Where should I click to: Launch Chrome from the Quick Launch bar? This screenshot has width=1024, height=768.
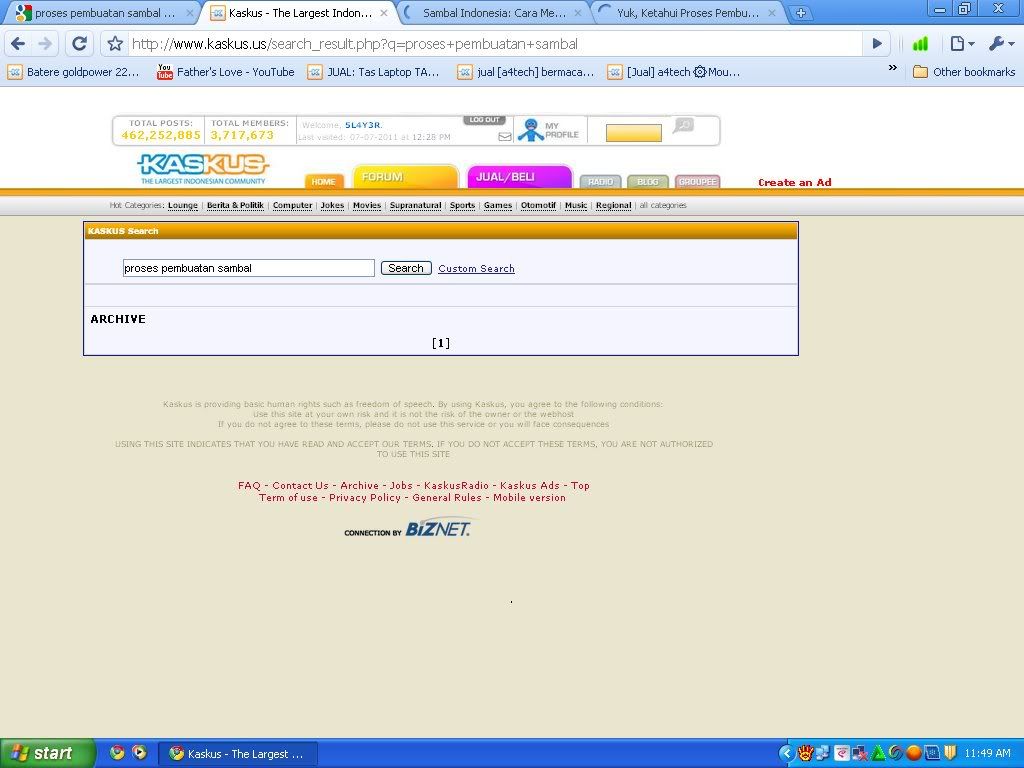[117, 752]
